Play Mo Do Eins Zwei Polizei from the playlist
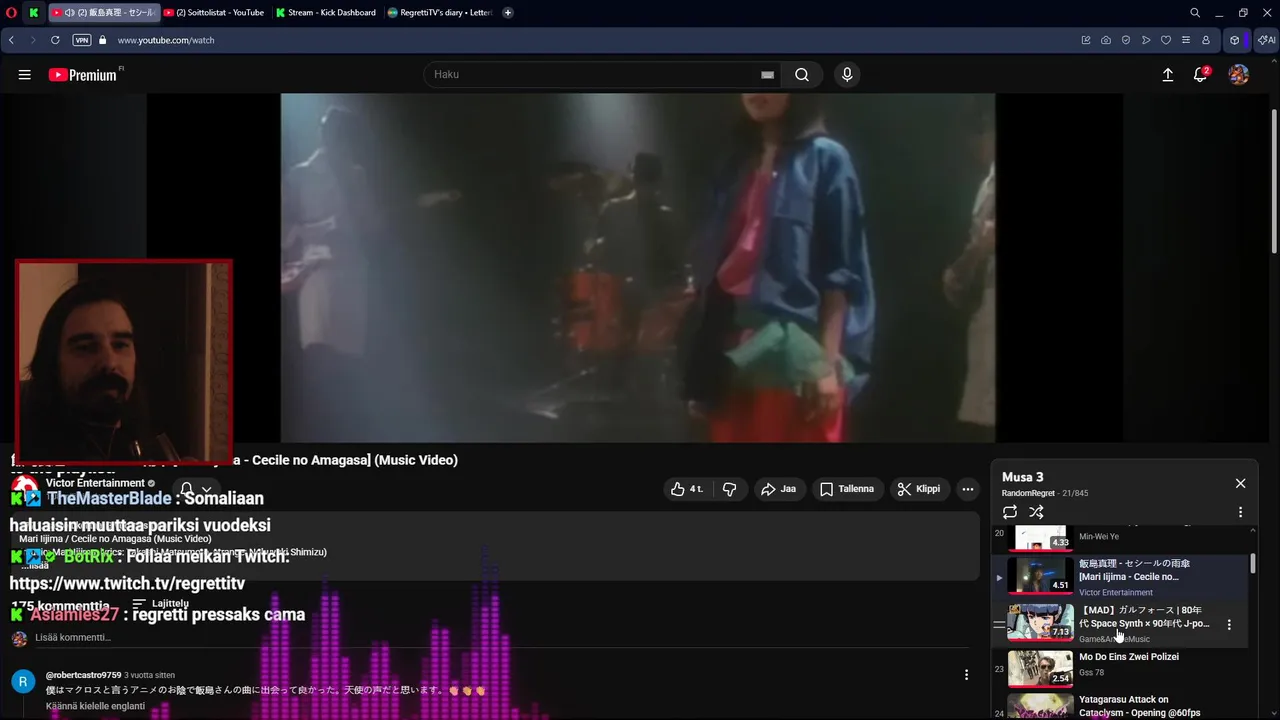The width and height of the screenshot is (1280, 720). (1120, 669)
